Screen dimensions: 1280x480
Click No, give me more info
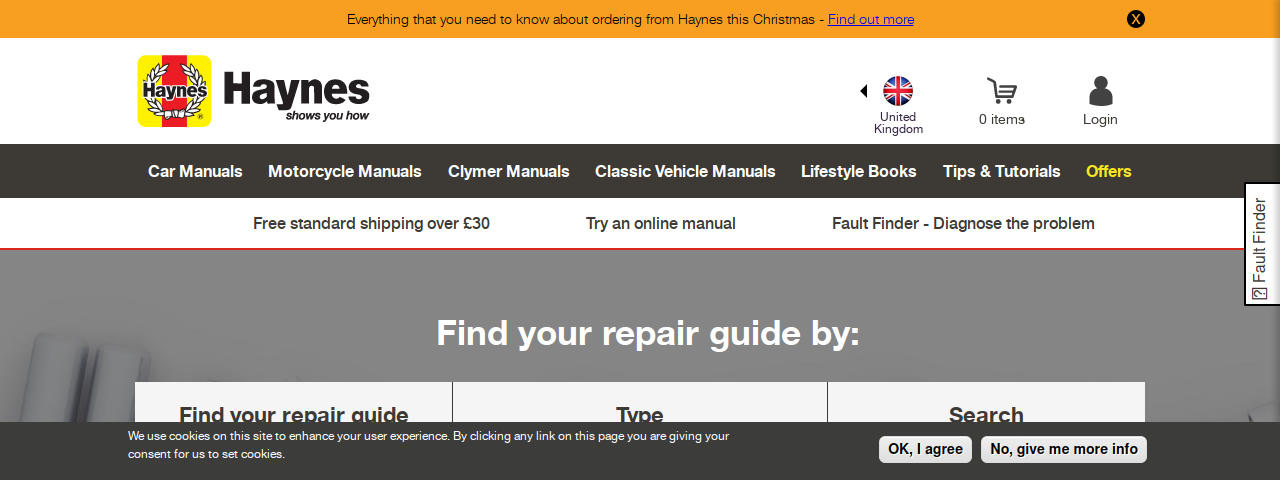[x=1063, y=449]
